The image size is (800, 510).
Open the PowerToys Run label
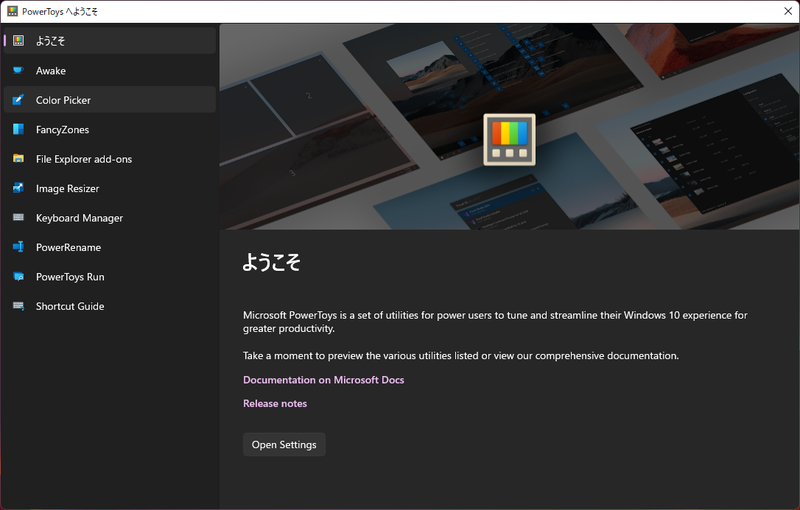coord(70,277)
